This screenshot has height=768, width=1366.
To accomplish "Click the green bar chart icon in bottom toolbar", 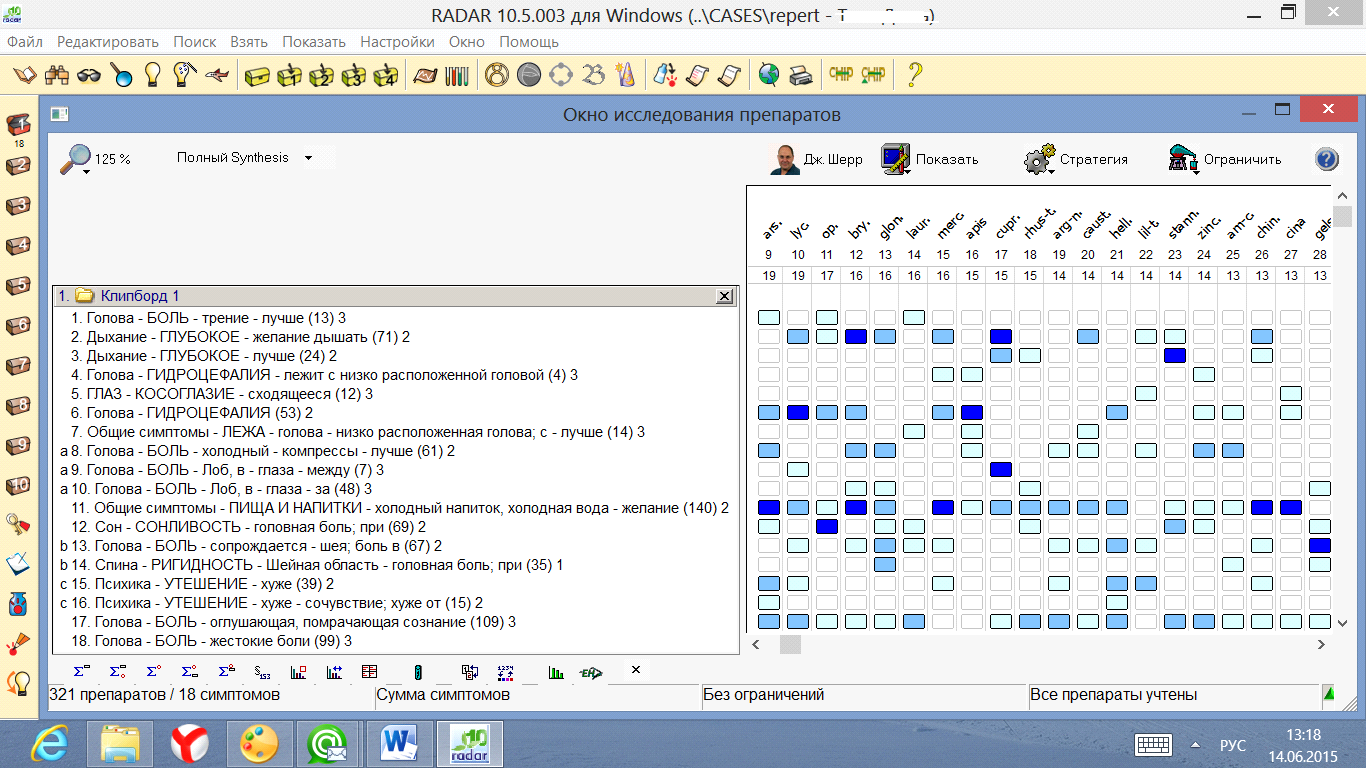I will pos(557,672).
